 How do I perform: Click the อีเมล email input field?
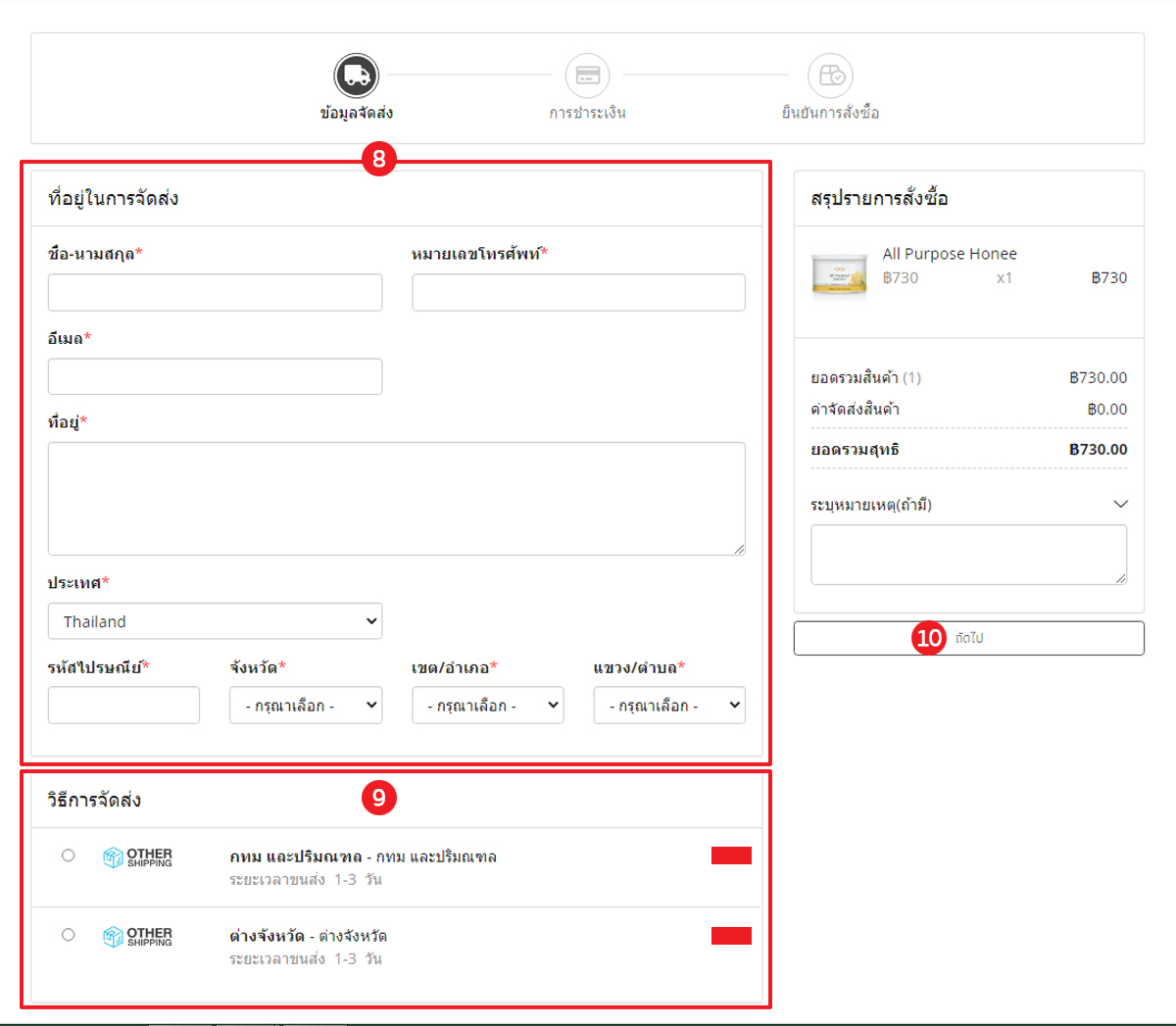click(215, 377)
